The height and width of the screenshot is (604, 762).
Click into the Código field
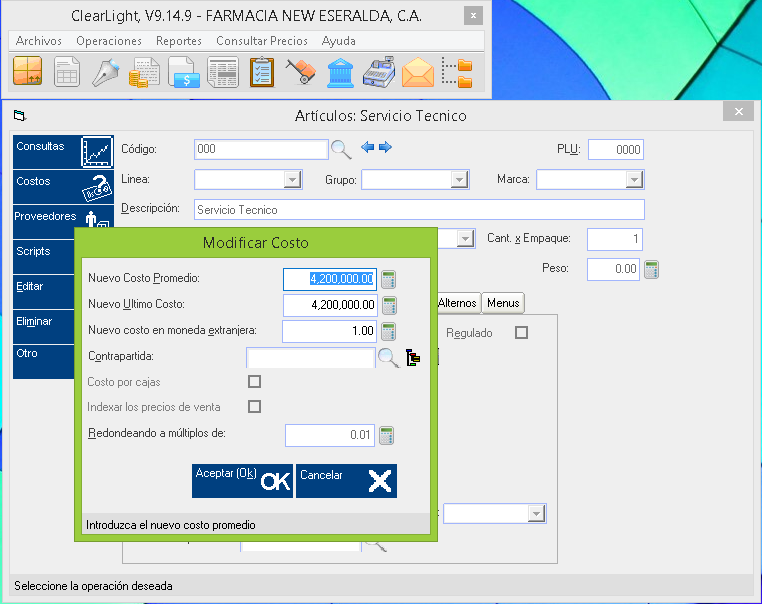pos(261,149)
